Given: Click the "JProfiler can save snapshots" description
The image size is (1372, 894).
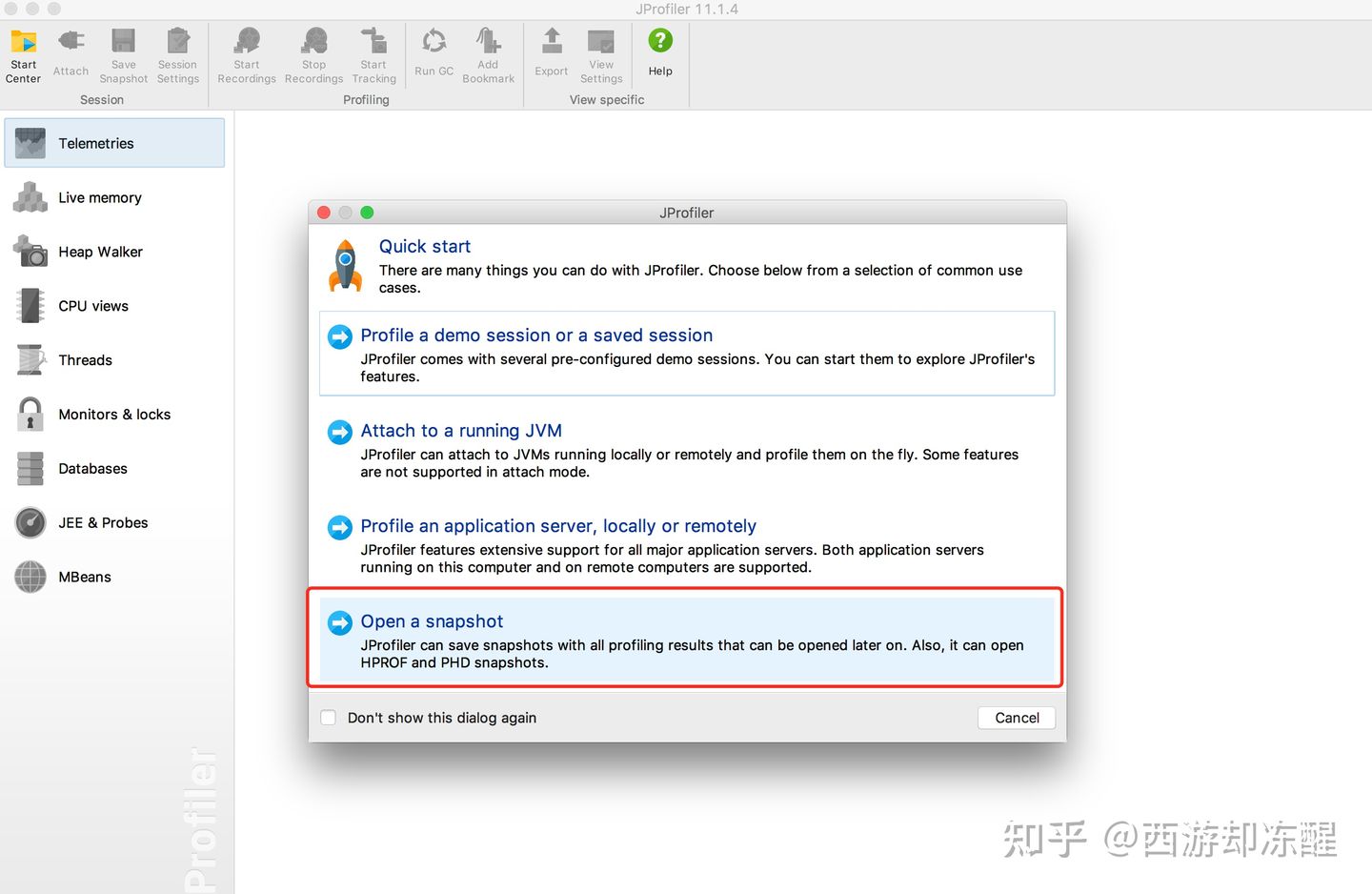Looking at the screenshot, I should click(692, 654).
